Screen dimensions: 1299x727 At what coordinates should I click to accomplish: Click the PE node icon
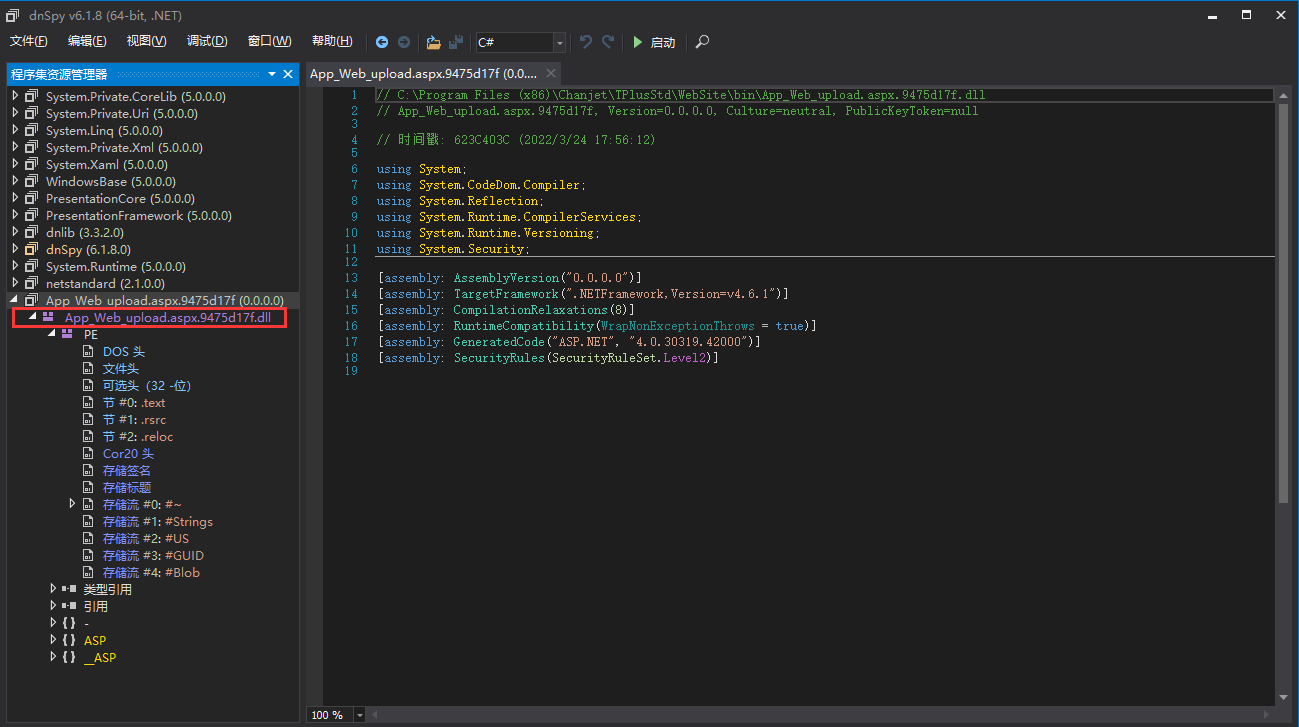click(x=68, y=334)
